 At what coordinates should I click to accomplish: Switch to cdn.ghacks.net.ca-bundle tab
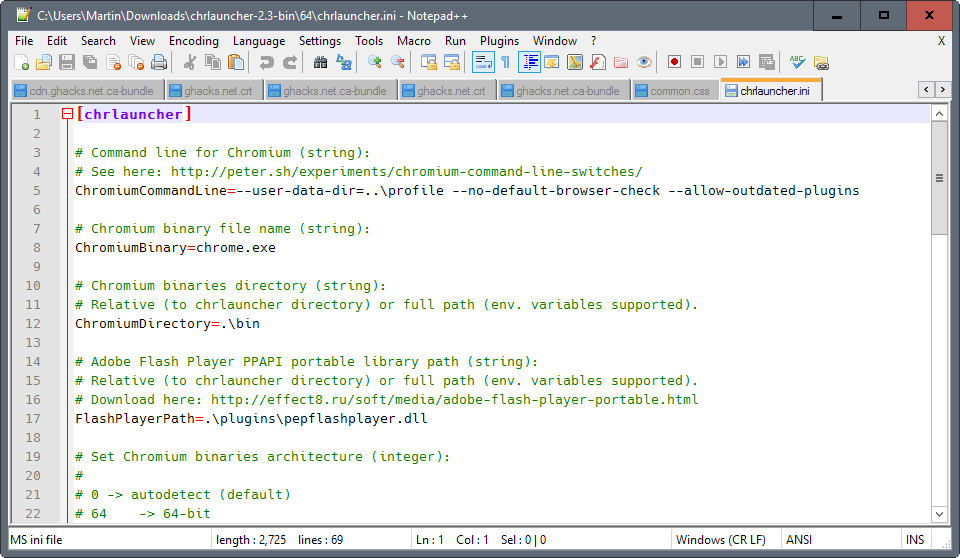click(86, 91)
